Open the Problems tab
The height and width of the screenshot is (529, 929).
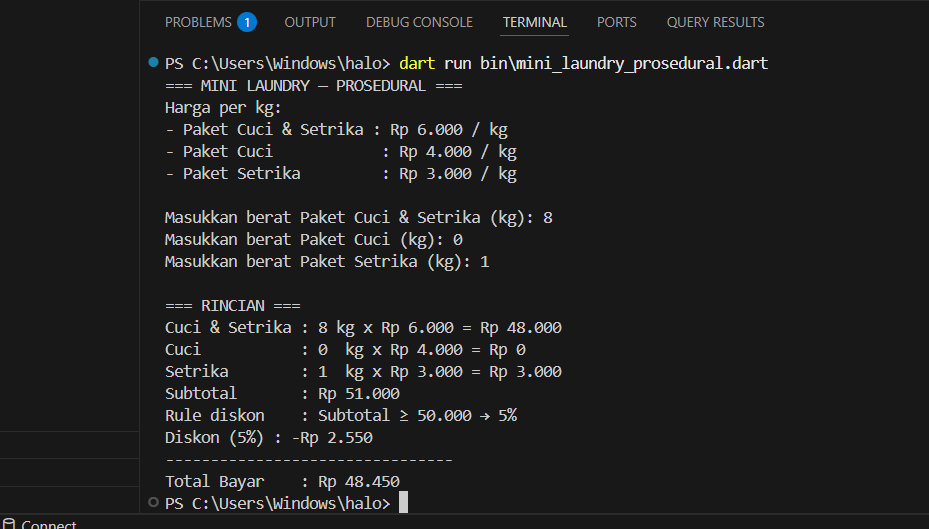(x=198, y=22)
